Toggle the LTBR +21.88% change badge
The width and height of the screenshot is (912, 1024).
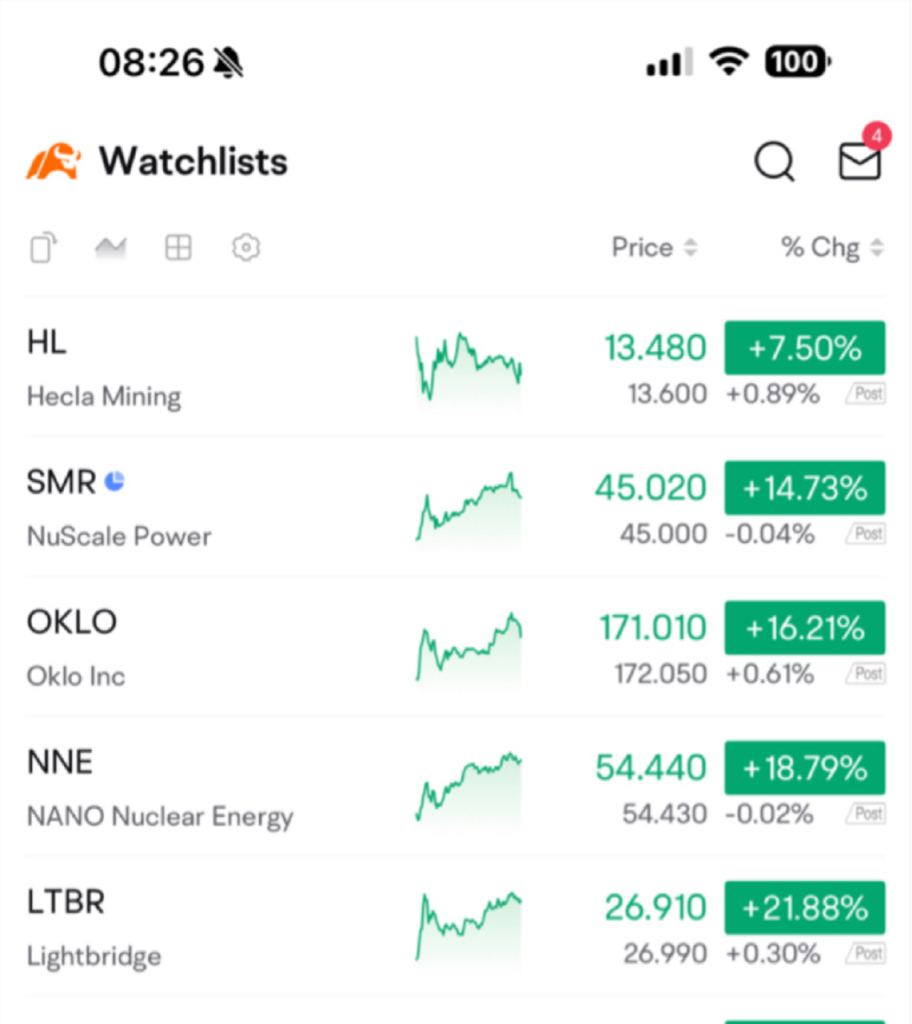pyautogui.click(x=805, y=908)
